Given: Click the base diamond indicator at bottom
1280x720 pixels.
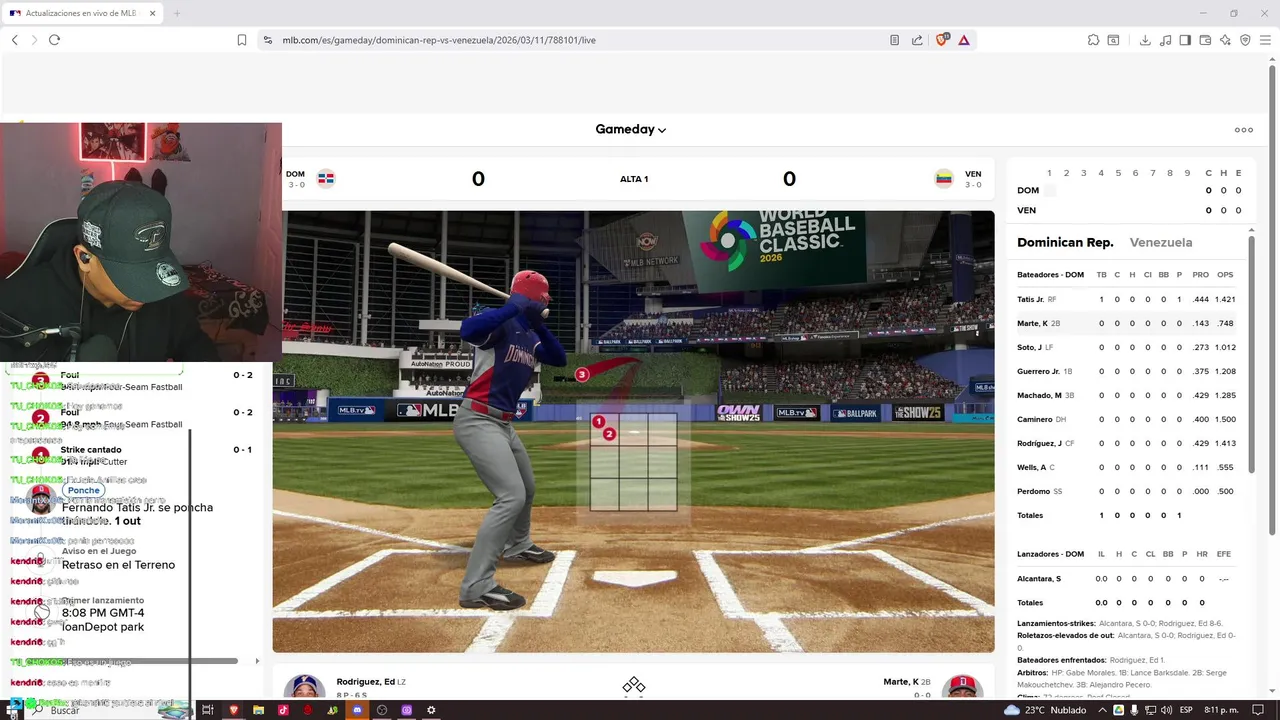Looking at the screenshot, I should pyautogui.click(x=634, y=685).
